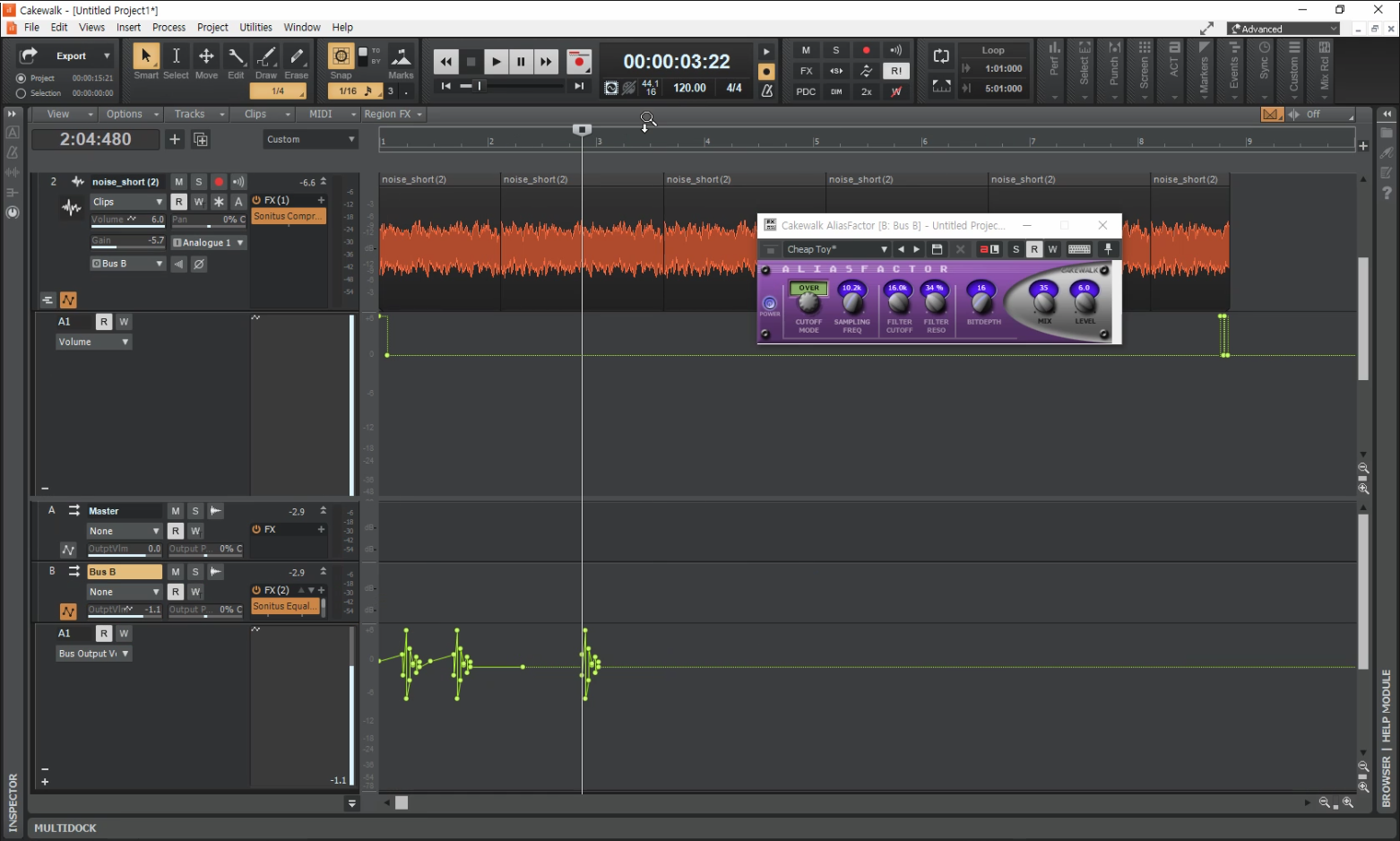Open the Sonitus Compressor effect

pos(288,216)
